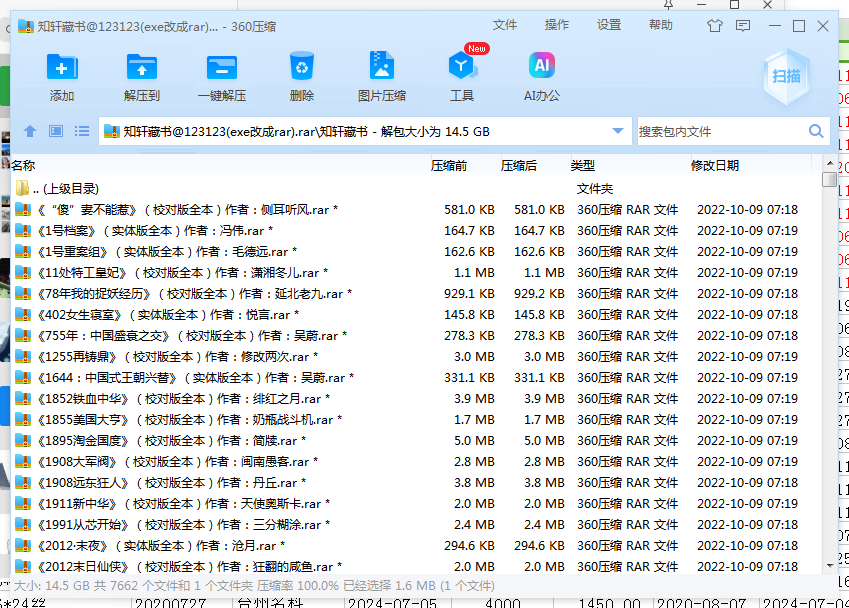Viewport: 849px width, 608px height.
Task: Click the status bar summary 大小: 14.5 GB
Action: [254, 586]
